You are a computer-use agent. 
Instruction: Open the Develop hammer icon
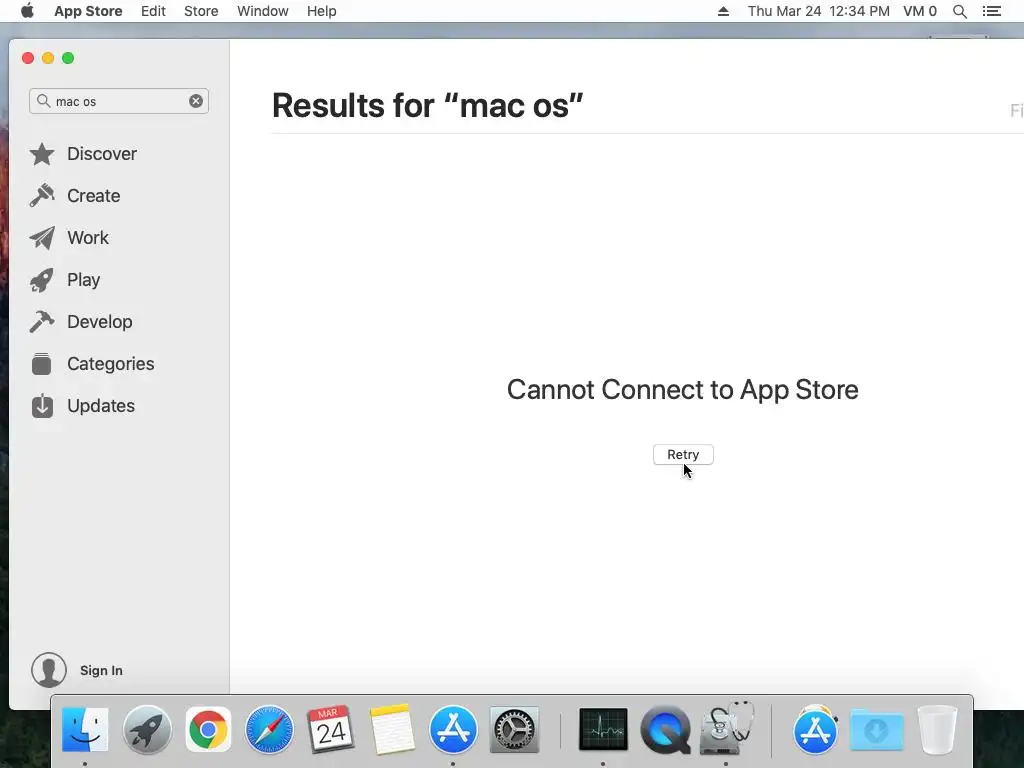(x=42, y=322)
